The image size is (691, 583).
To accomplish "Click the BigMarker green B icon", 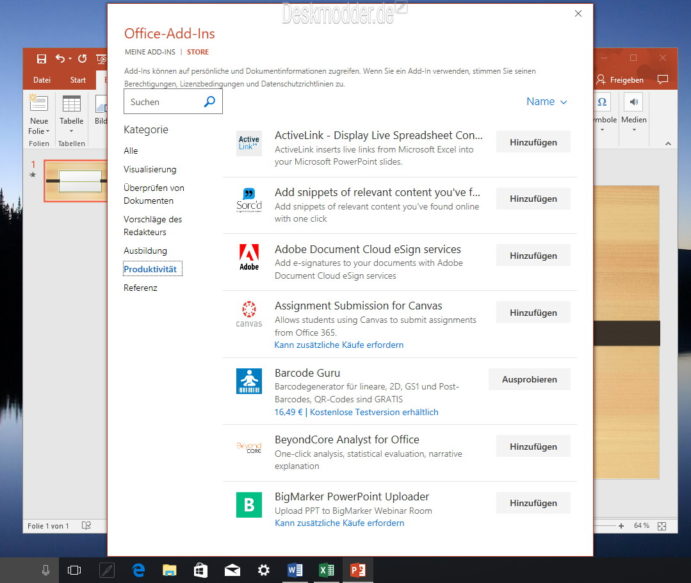I will pos(249,505).
